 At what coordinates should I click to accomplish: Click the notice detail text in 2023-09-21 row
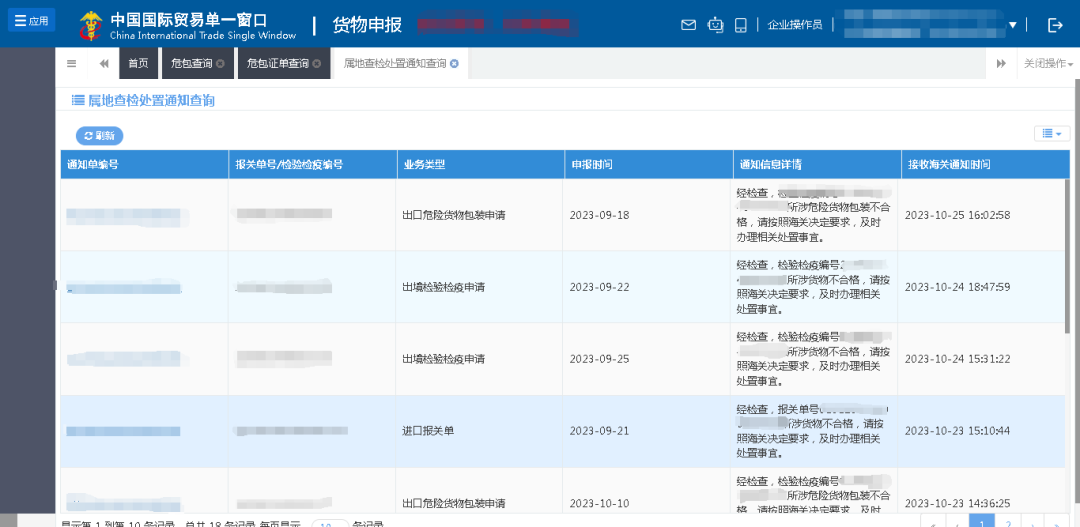[814, 431]
